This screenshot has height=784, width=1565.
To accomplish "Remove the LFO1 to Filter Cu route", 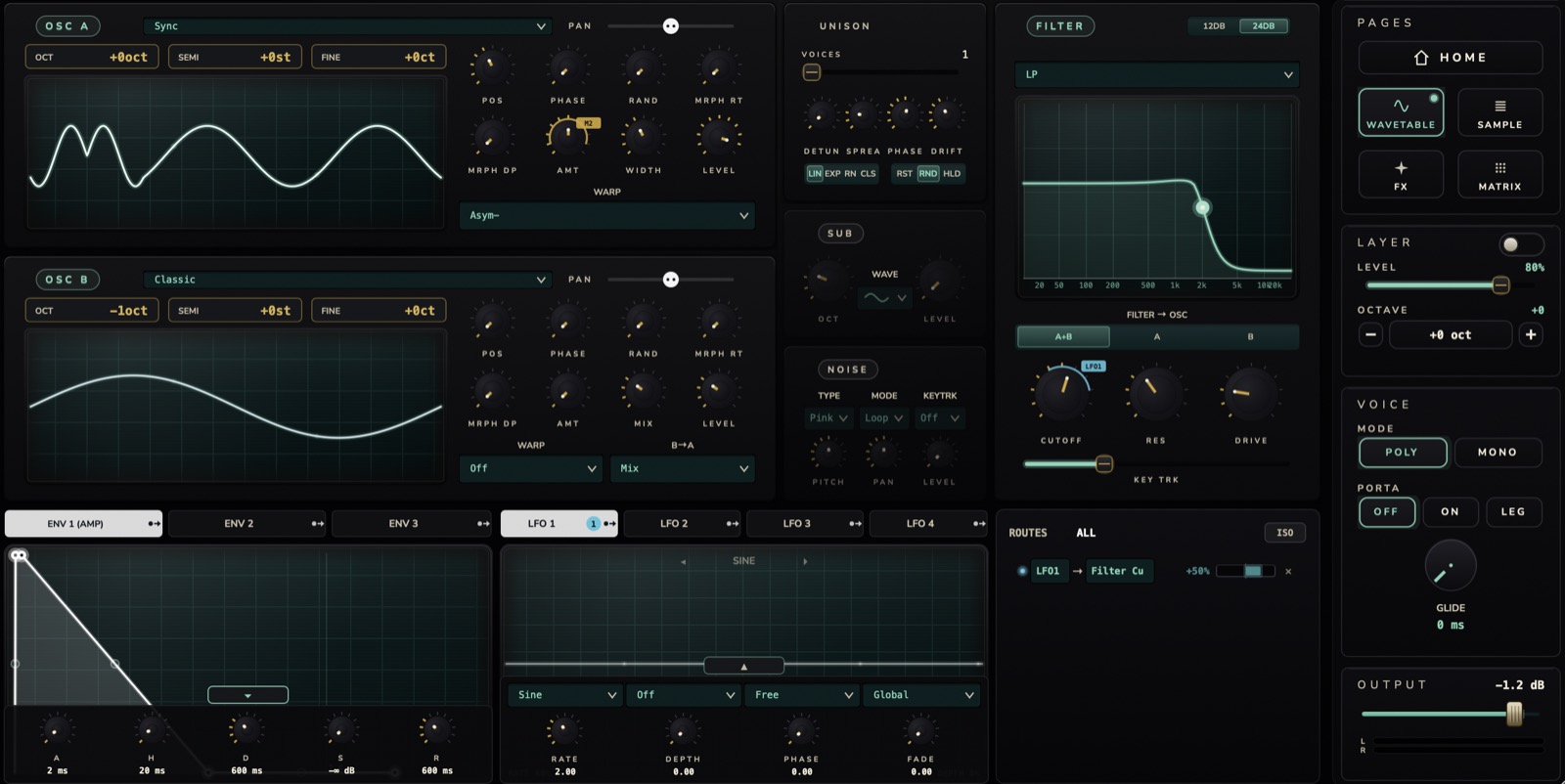I will 1288,572.
